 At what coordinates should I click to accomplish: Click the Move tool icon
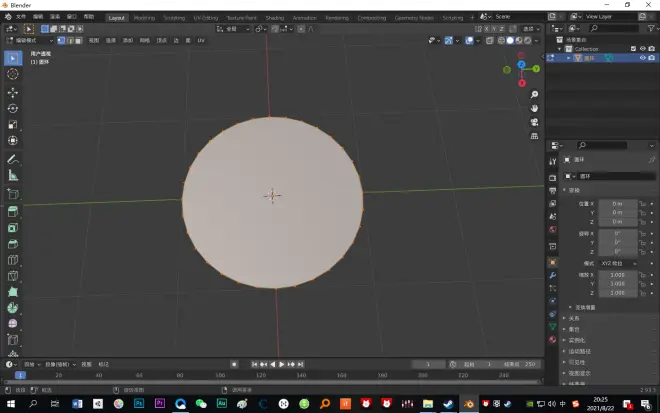[x=13, y=91]
